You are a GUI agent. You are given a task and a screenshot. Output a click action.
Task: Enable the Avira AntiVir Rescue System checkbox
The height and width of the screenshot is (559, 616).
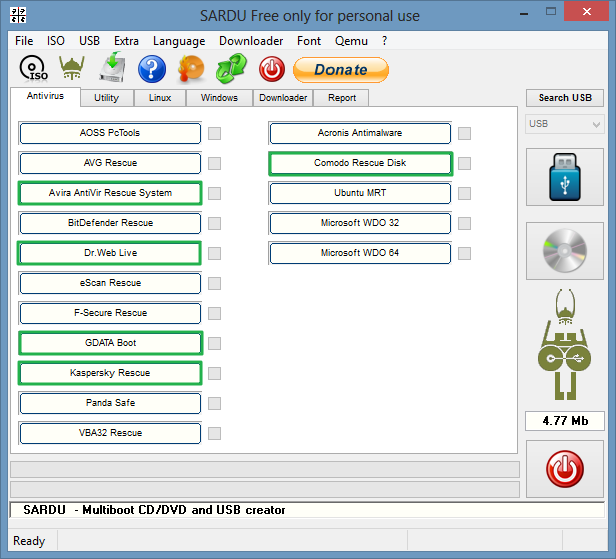coord(214,193)
